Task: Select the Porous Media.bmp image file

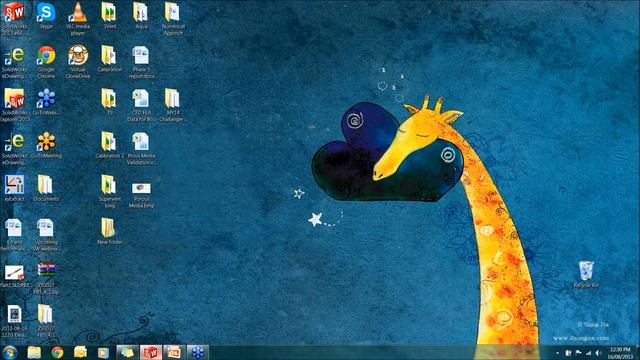Action: click(x=141, y=195)
